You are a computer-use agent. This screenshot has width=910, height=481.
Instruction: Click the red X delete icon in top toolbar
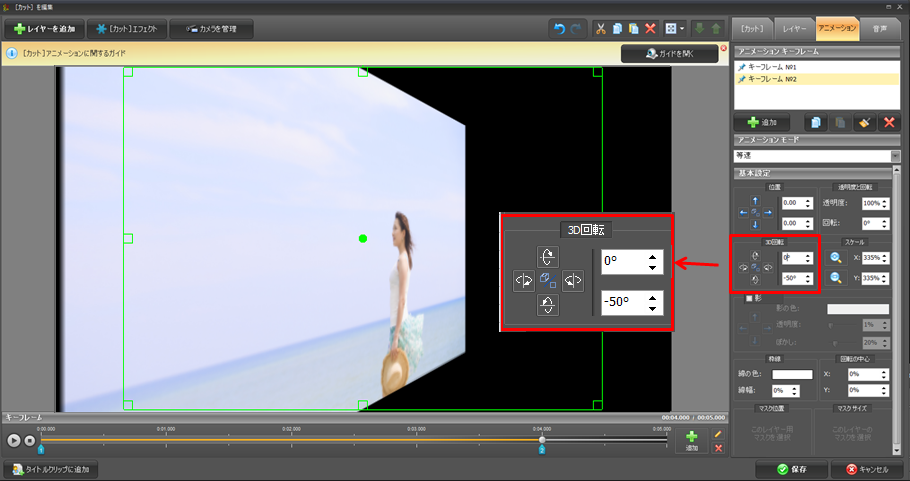tap(651, 29)
